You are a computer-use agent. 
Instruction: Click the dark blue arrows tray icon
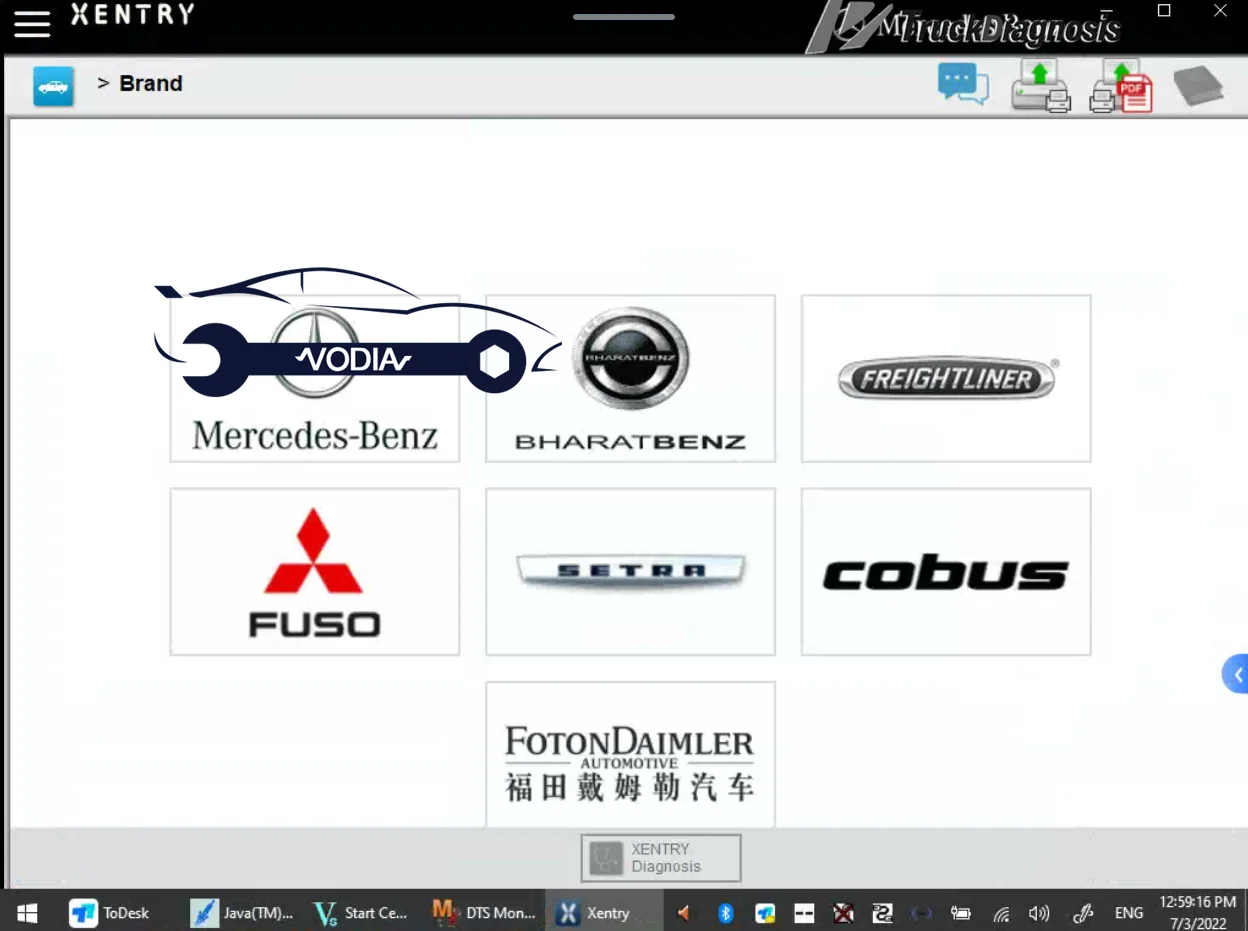click(x=921, y=913)
